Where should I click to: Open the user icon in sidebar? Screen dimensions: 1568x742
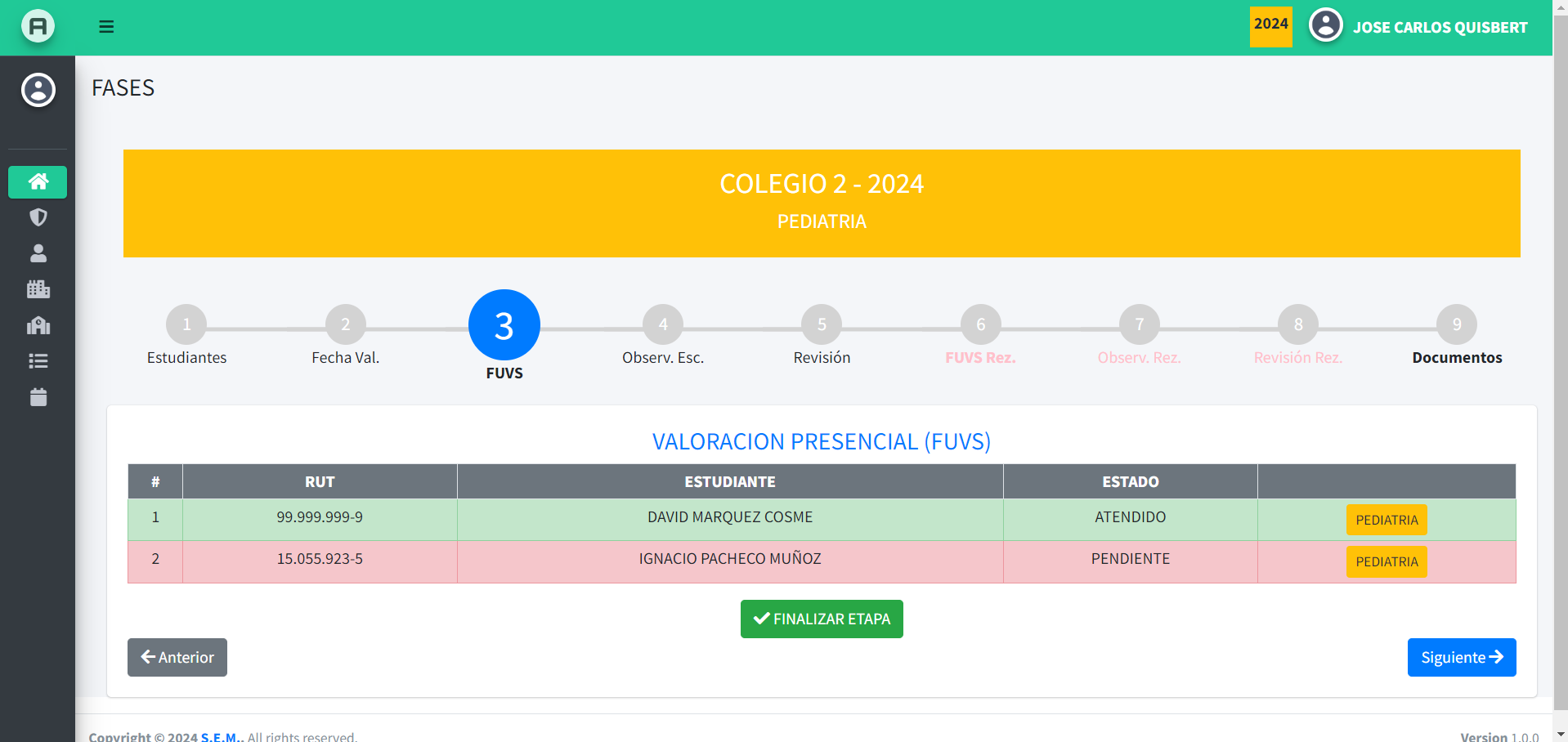[x=38, y=253]
